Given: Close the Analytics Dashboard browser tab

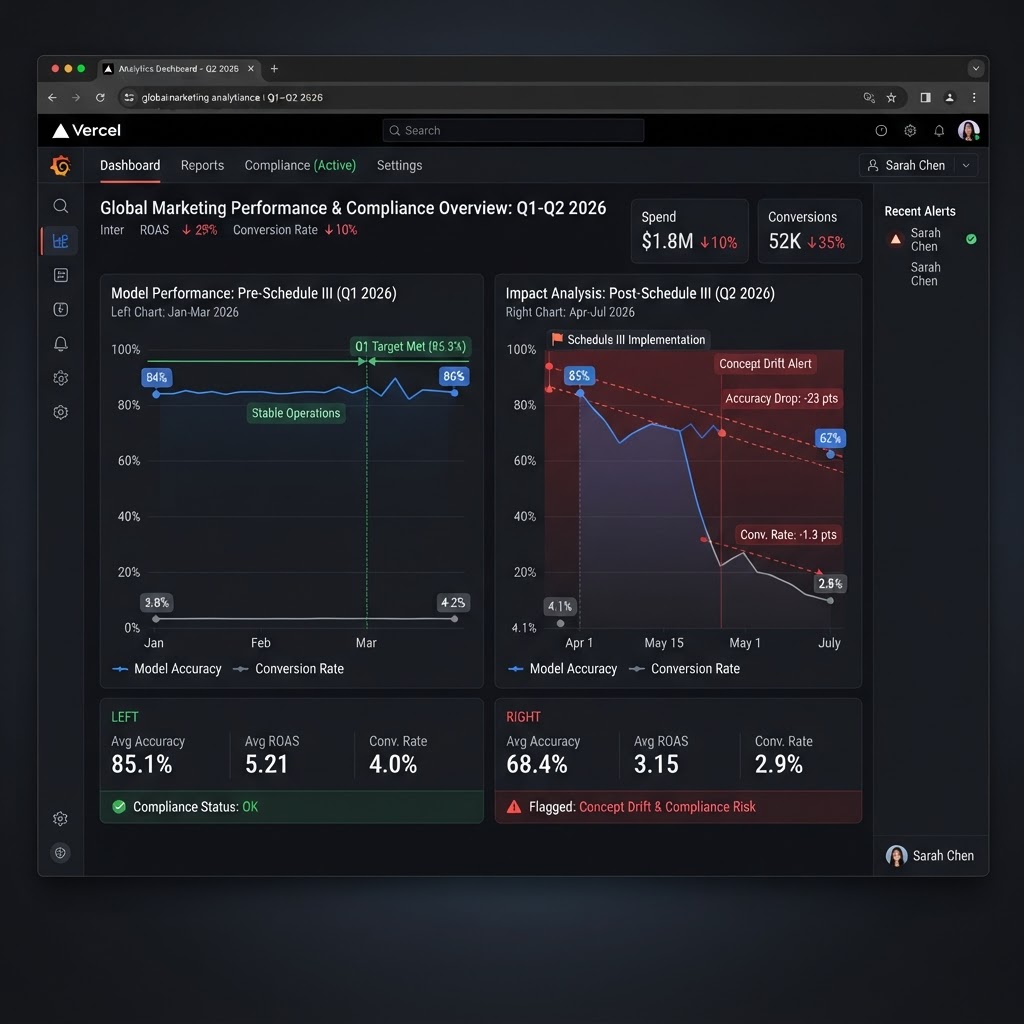Looking at the screenshot, I should click(251, 69).
